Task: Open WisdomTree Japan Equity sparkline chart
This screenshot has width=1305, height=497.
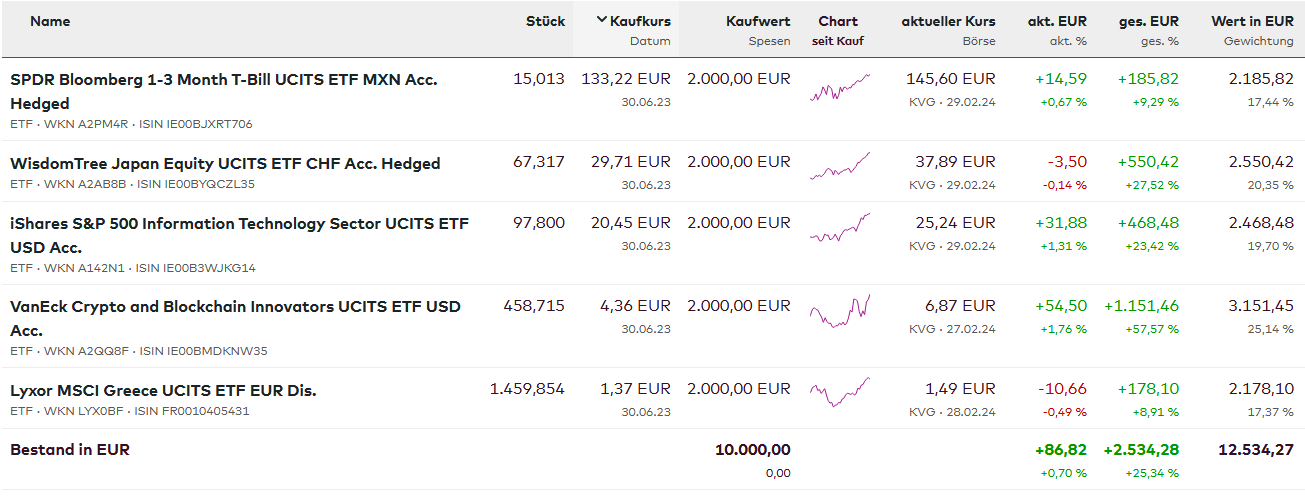Action: (x=839, y=167)
